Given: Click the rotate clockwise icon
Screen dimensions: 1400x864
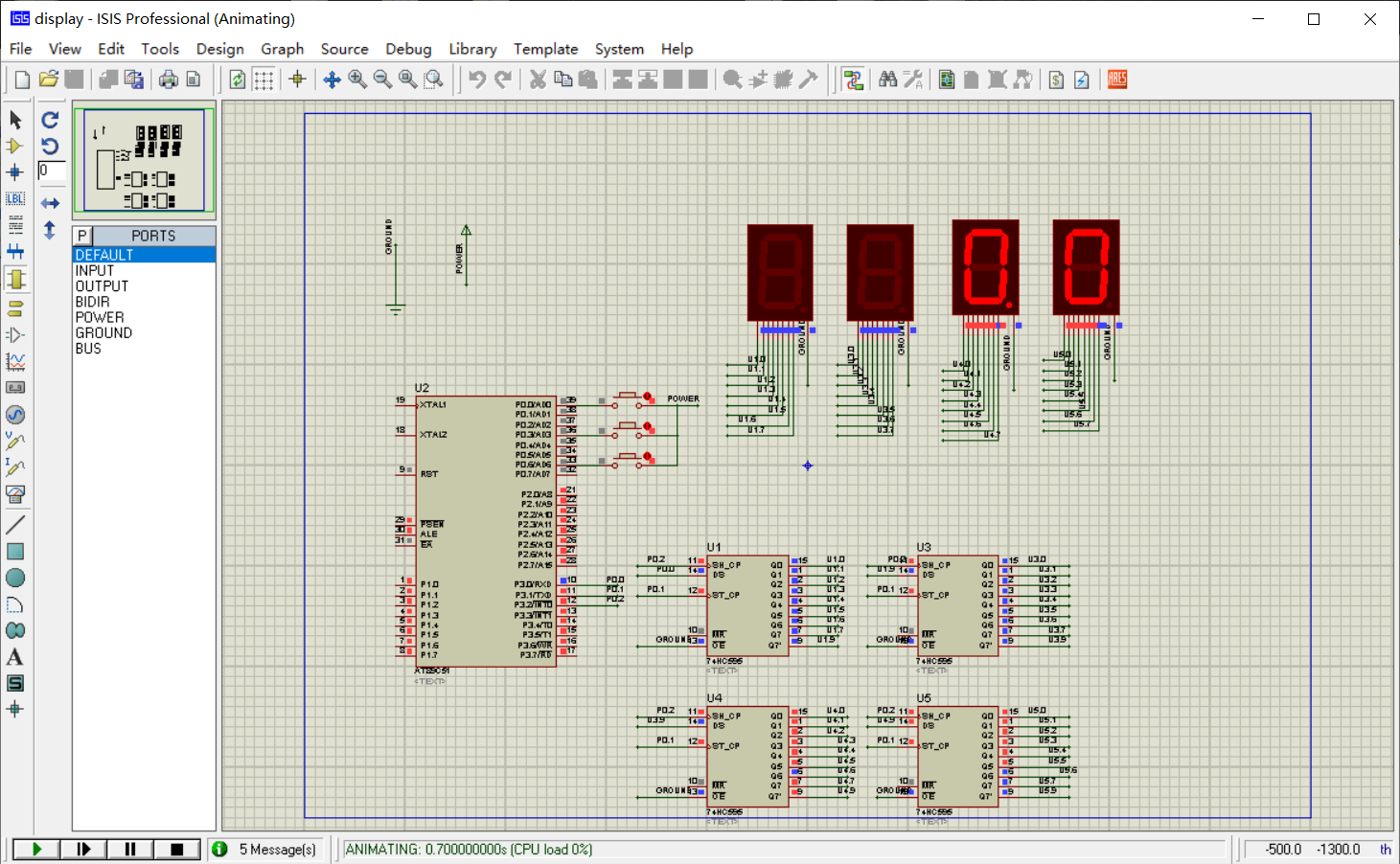Looking at the screenshot, I should pos(50,120).
